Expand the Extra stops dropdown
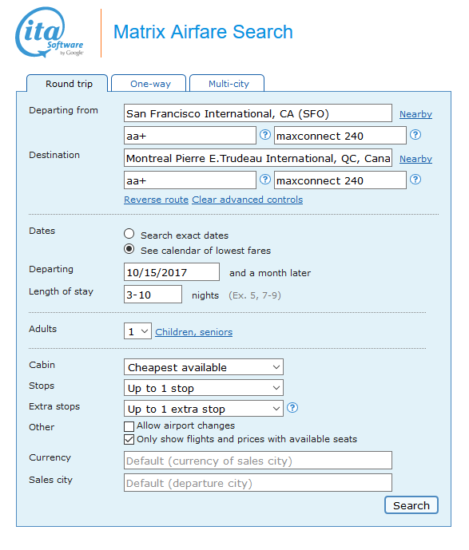Viewport: 469px width, 550px height. coord(203,409)
